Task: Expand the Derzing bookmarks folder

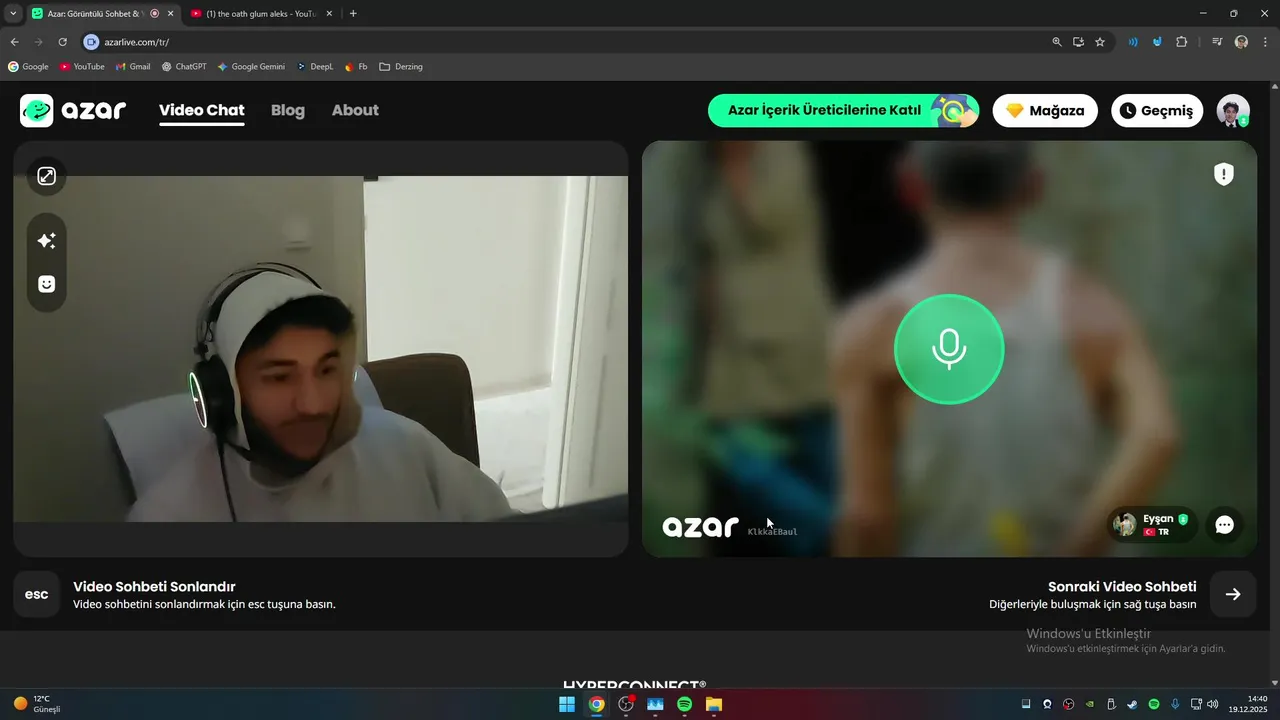Action: point(401,67)
